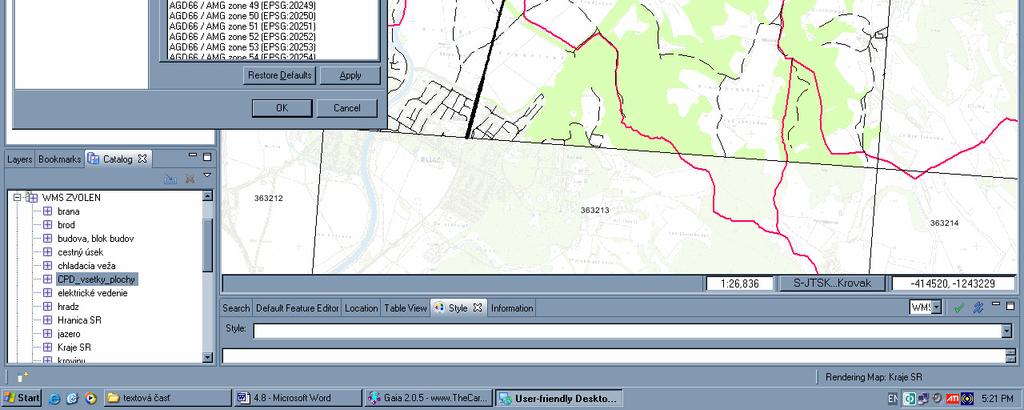Open the Table View tab

point(405,308)
